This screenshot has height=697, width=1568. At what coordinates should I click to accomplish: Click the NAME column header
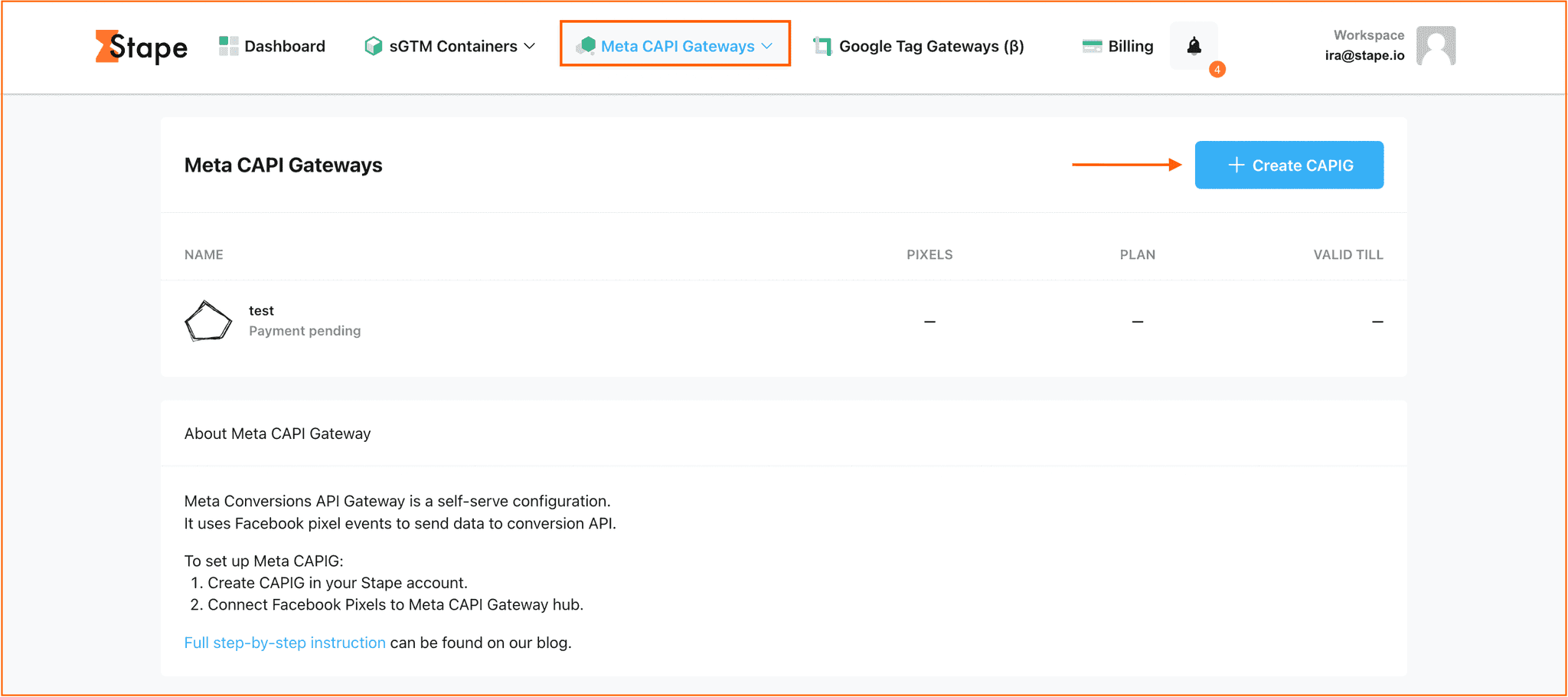[x=204, y=254]
